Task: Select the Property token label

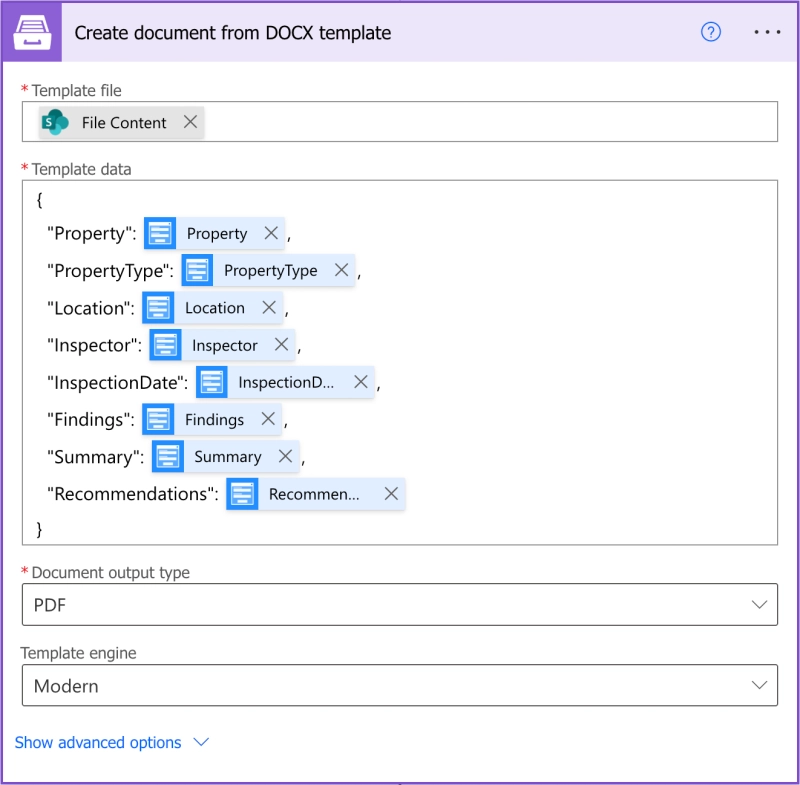Action: click(x=217, y=234)
